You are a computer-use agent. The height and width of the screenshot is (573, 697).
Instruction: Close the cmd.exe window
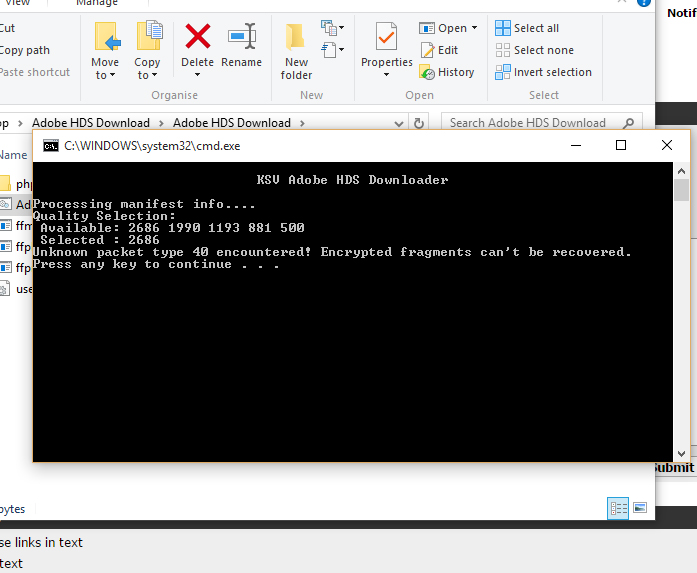(x=667, y=145)
